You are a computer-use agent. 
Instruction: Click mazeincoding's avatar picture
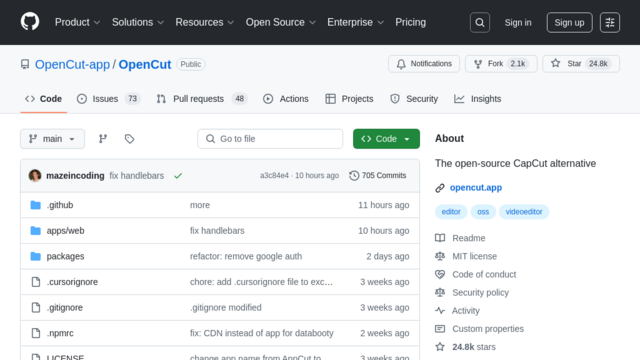[x=35, y=176]
